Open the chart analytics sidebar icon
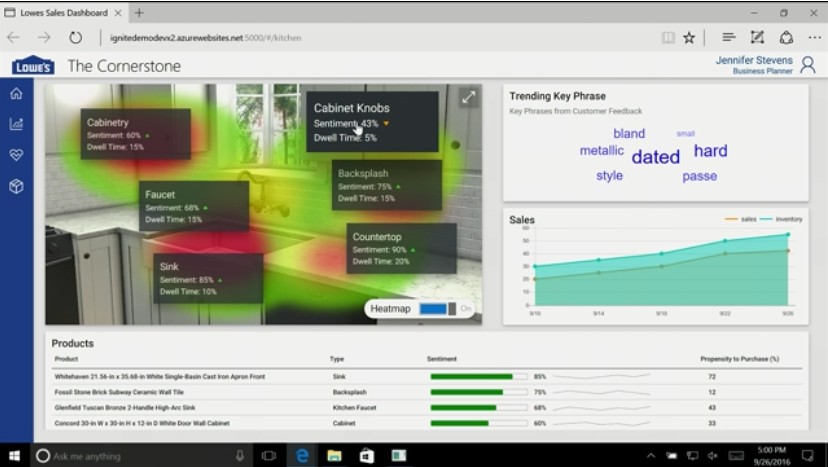Screen dimensions: 828x467 [x=16, y=124]
